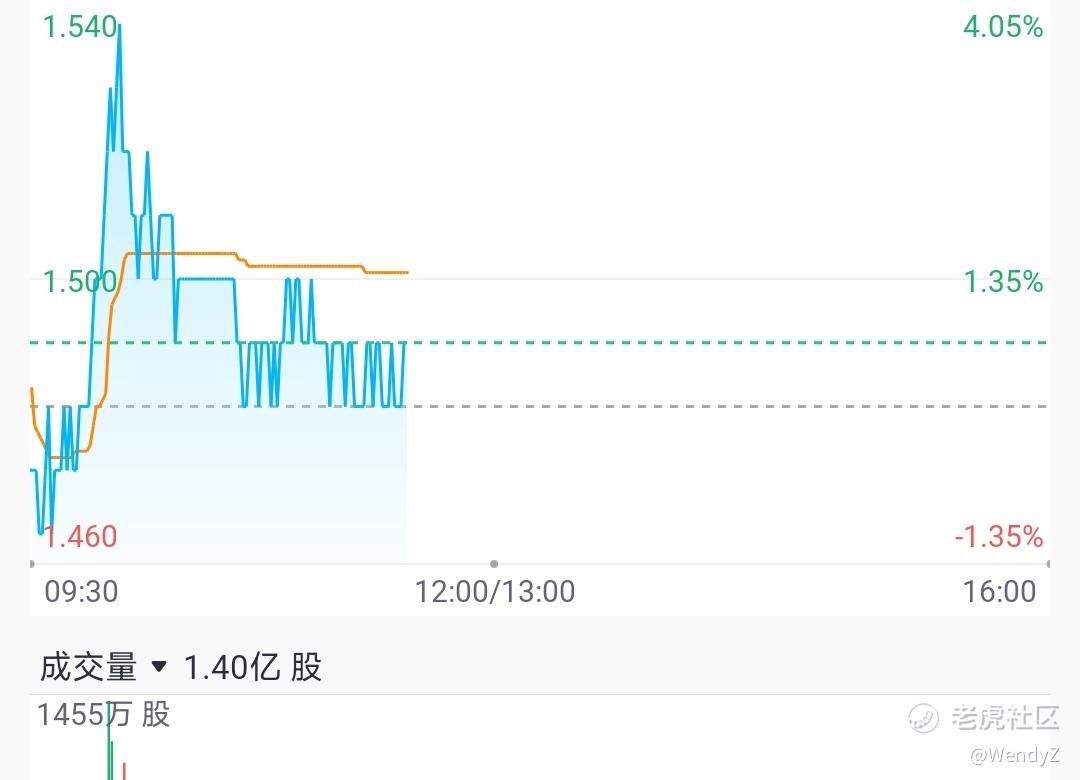The image size is (1080, 780).
Task: Click the midday dot on time axis
Action: pyautogui.click(x=494, y=564)
